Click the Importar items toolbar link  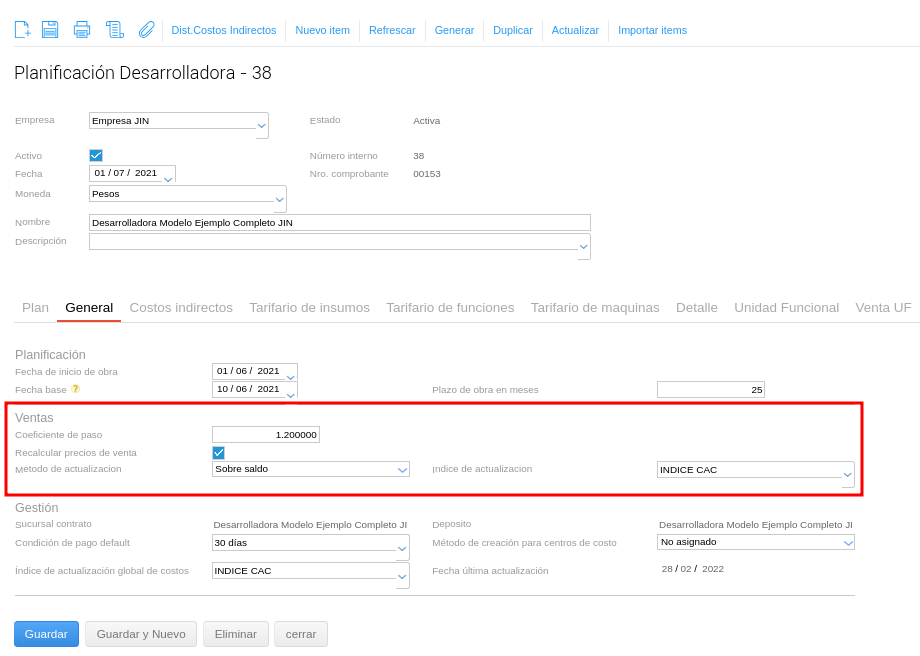[x=652, y=30]
